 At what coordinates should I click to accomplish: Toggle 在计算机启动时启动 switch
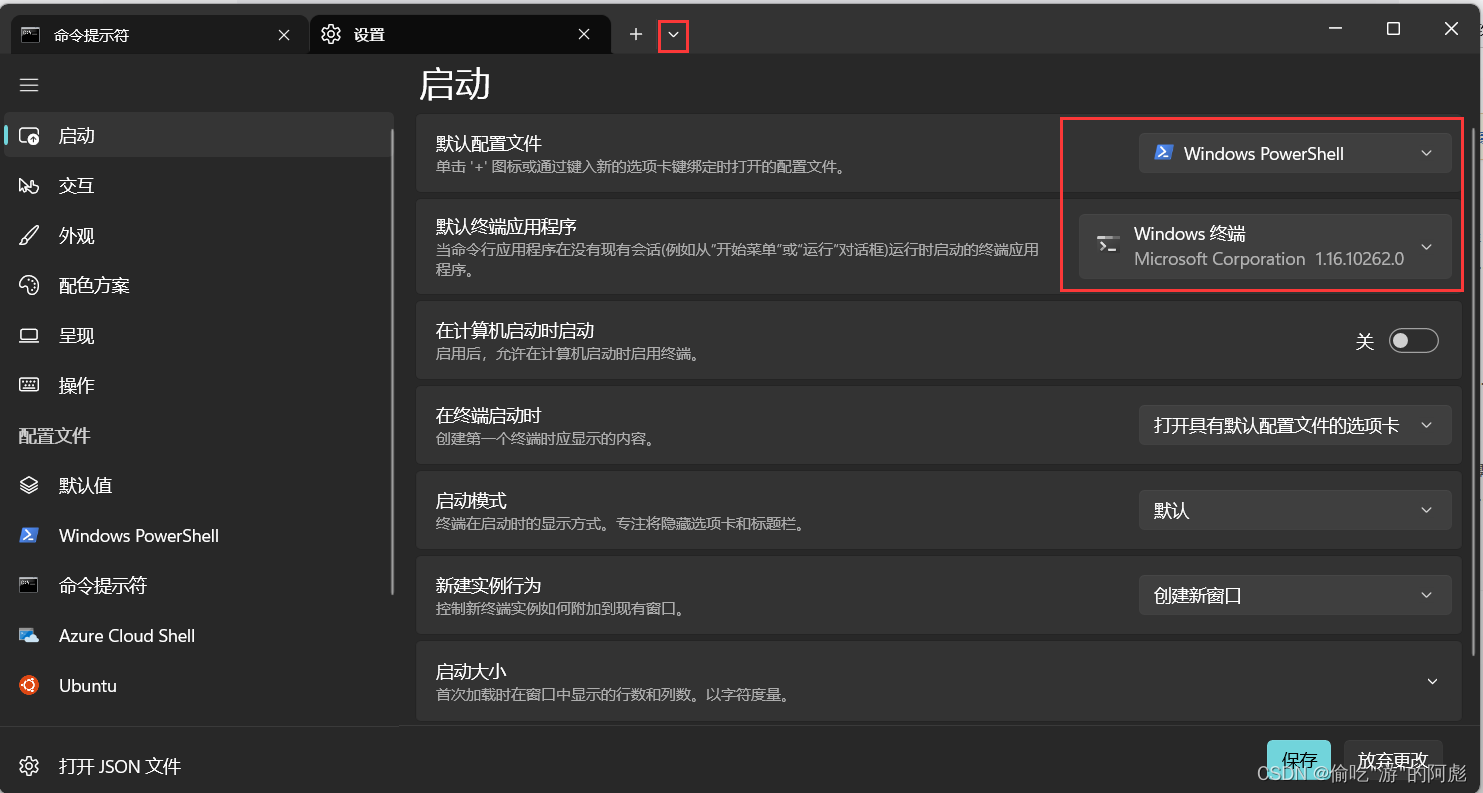coord(1414,341)
